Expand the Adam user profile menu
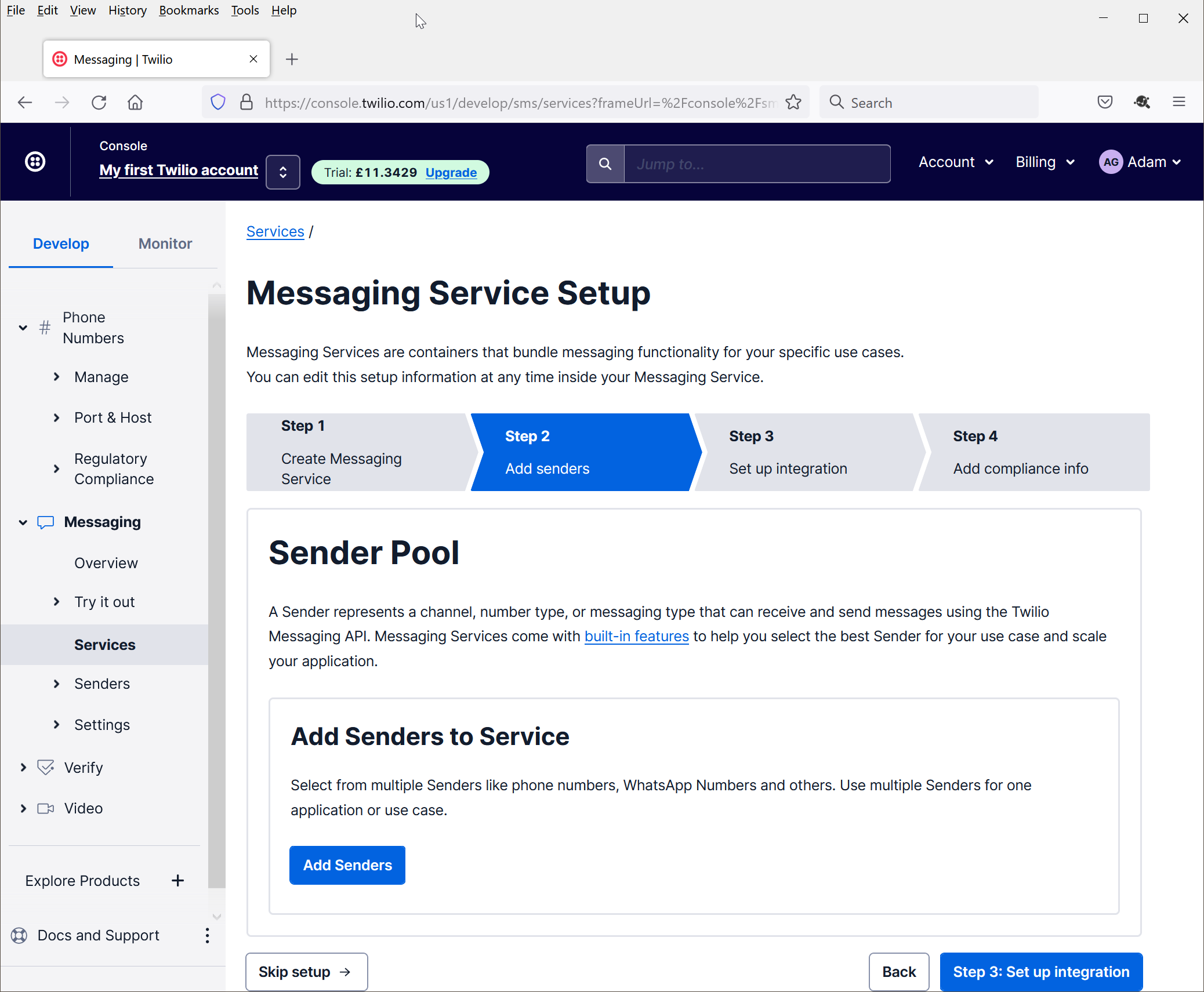This screenshot has height=992, width=1204. pyautogui.click(x=1140, y=162)
